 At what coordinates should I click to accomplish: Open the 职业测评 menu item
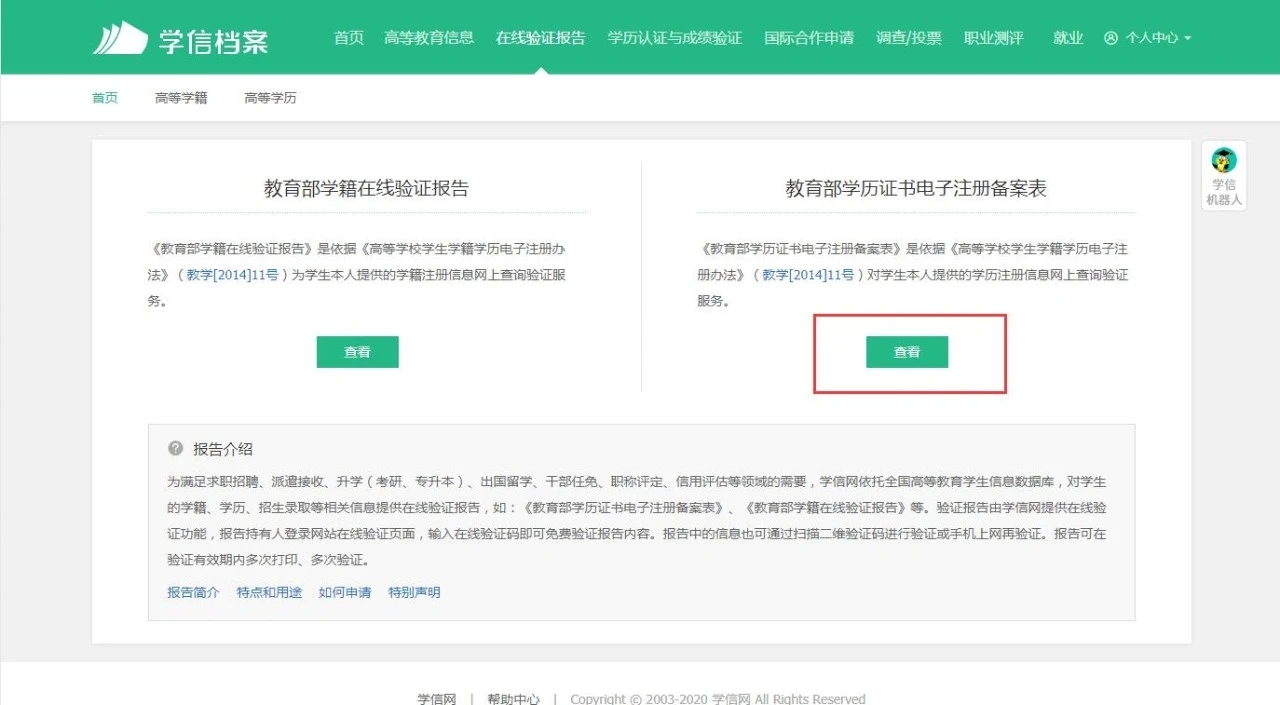(994, 37)
